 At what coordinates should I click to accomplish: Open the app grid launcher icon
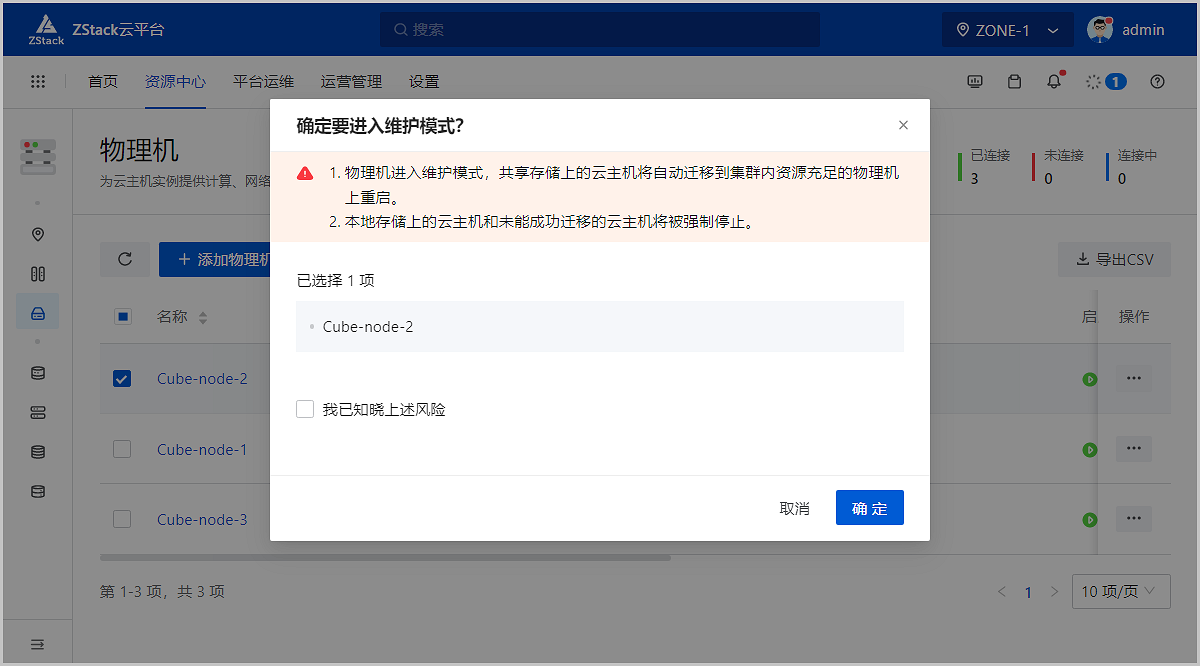pos(38,82)
